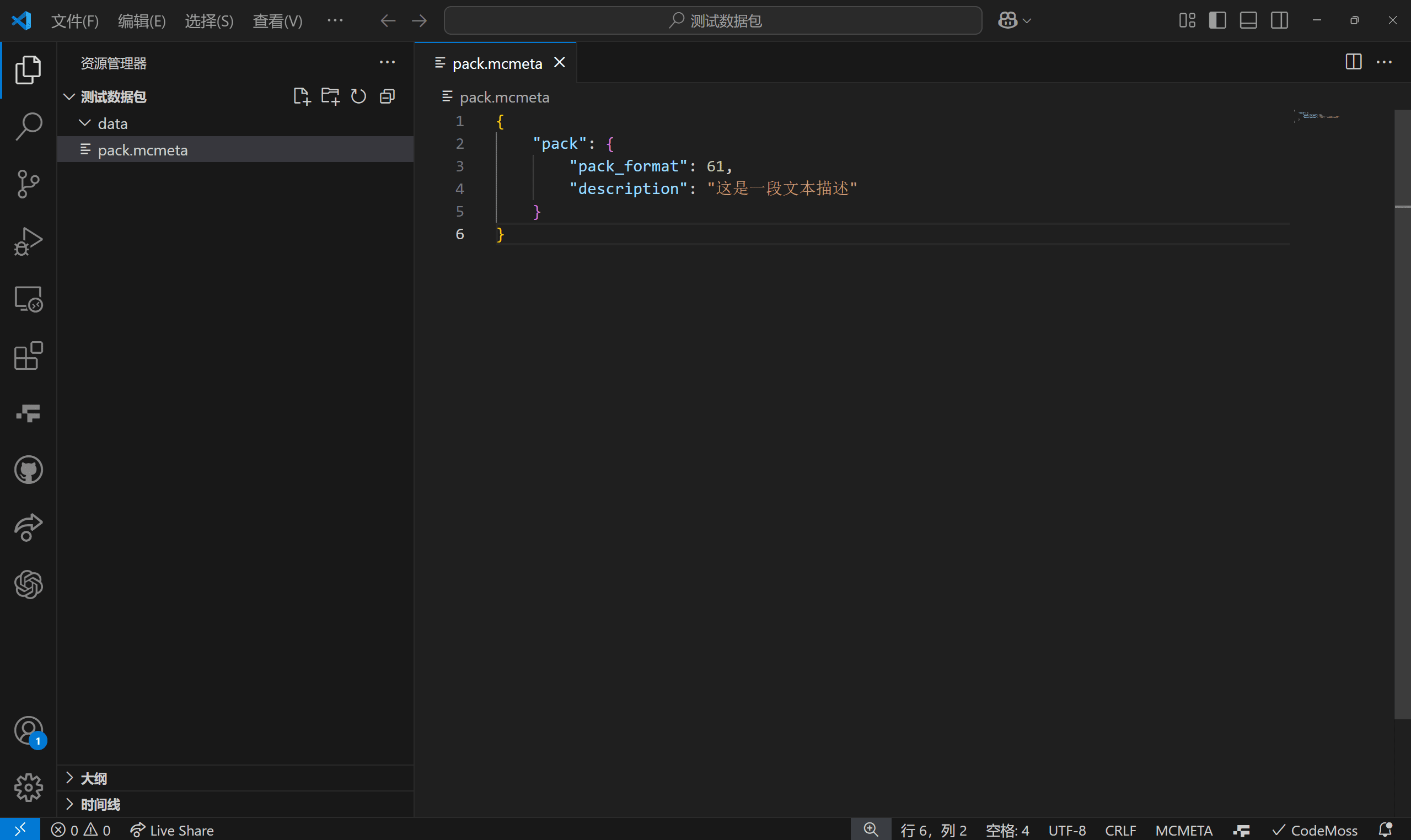
Task: Open Remote Explorer view
Action: click(28, 298)
